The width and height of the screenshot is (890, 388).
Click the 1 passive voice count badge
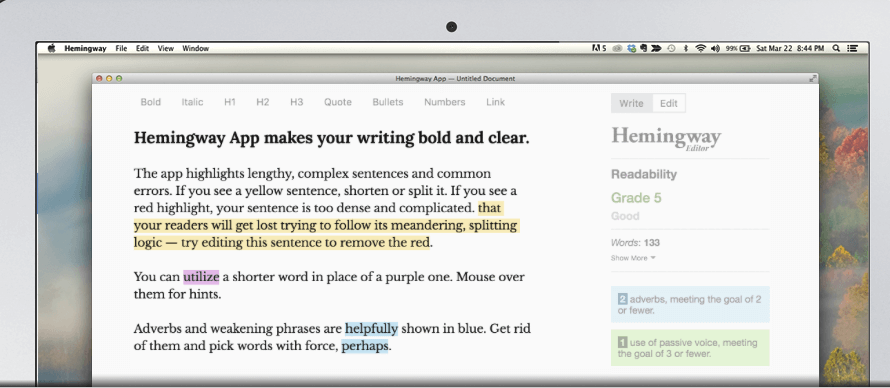point(622,343)
